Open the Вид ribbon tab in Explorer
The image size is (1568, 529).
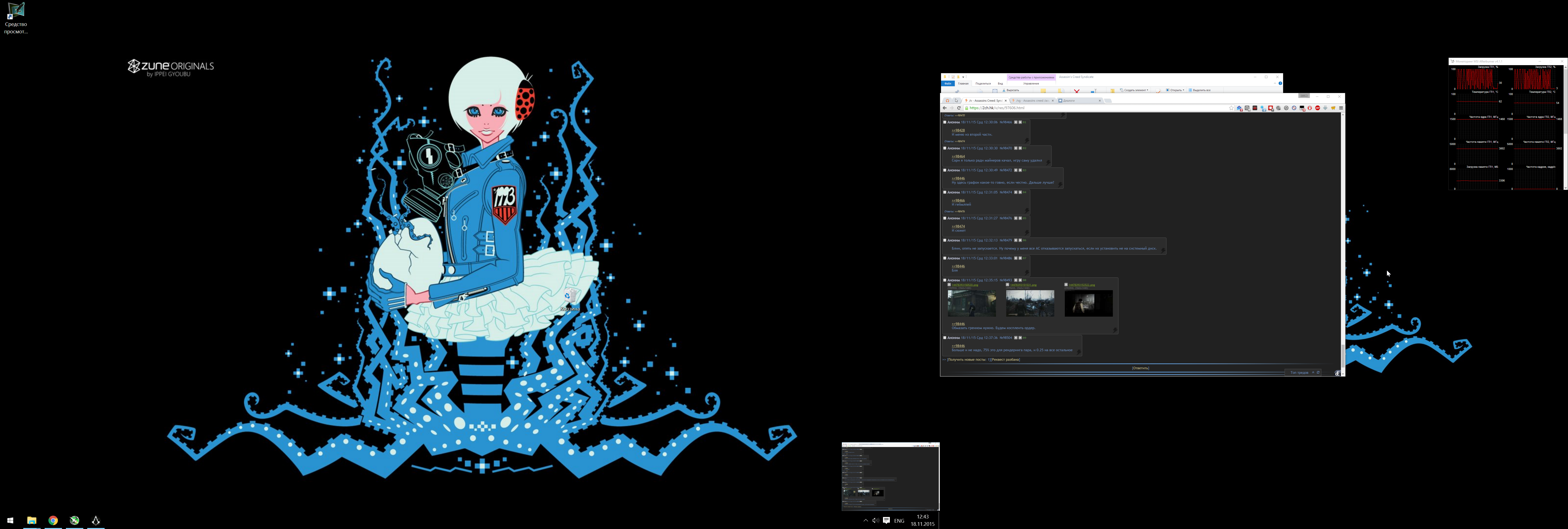point(1000,84)
